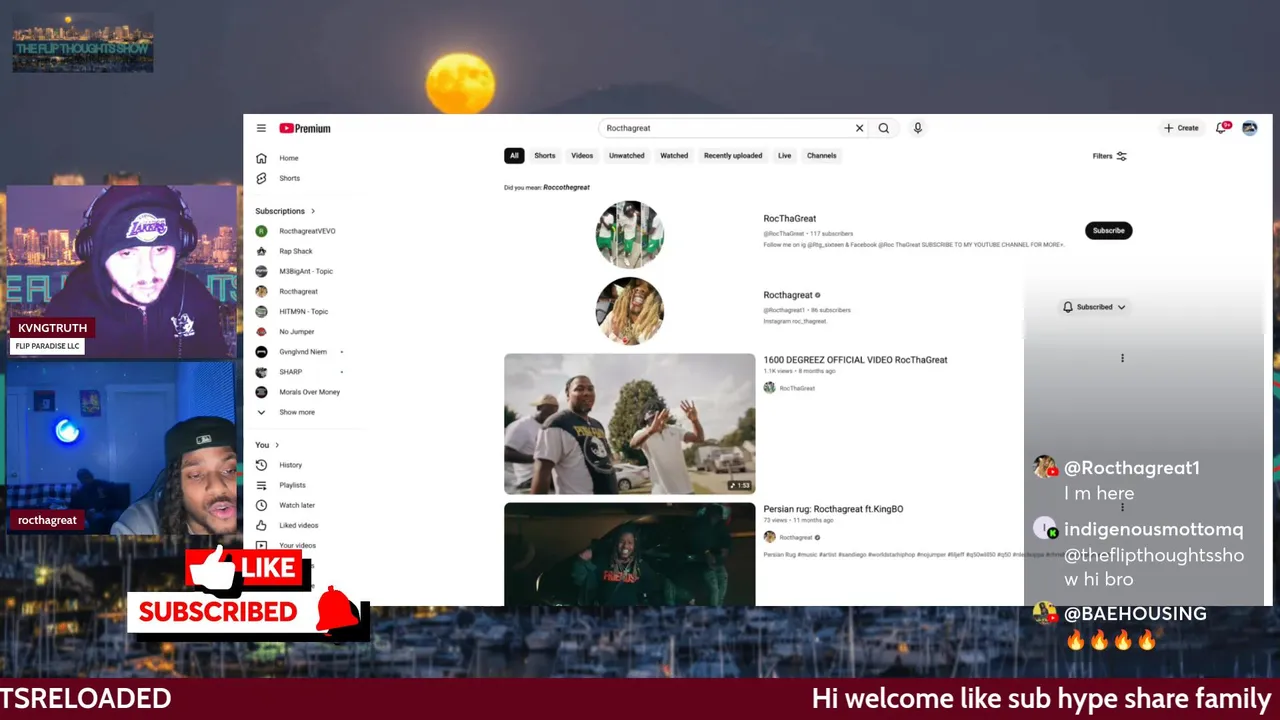Click the @BAEHOUSING chat username
The height and width of the screenshot is (720, 1280).
coord(1135,613)
